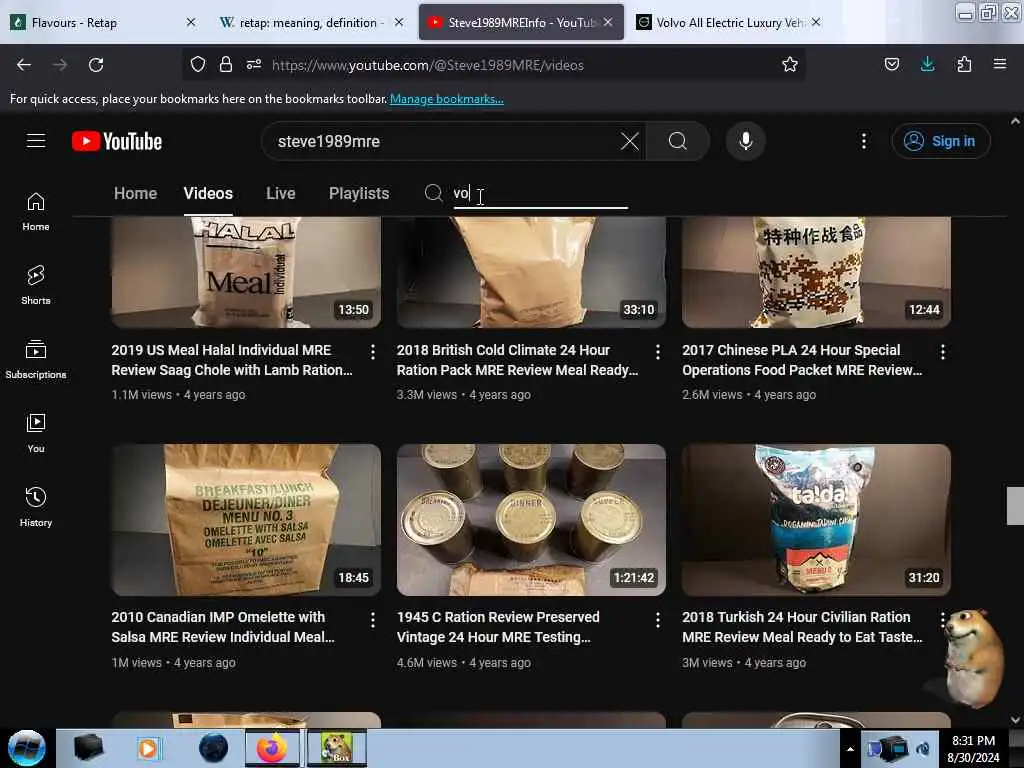Open the You section in sidebar
The height and width of the screenshot is (768, 1024).
click(x=36, y=432)
